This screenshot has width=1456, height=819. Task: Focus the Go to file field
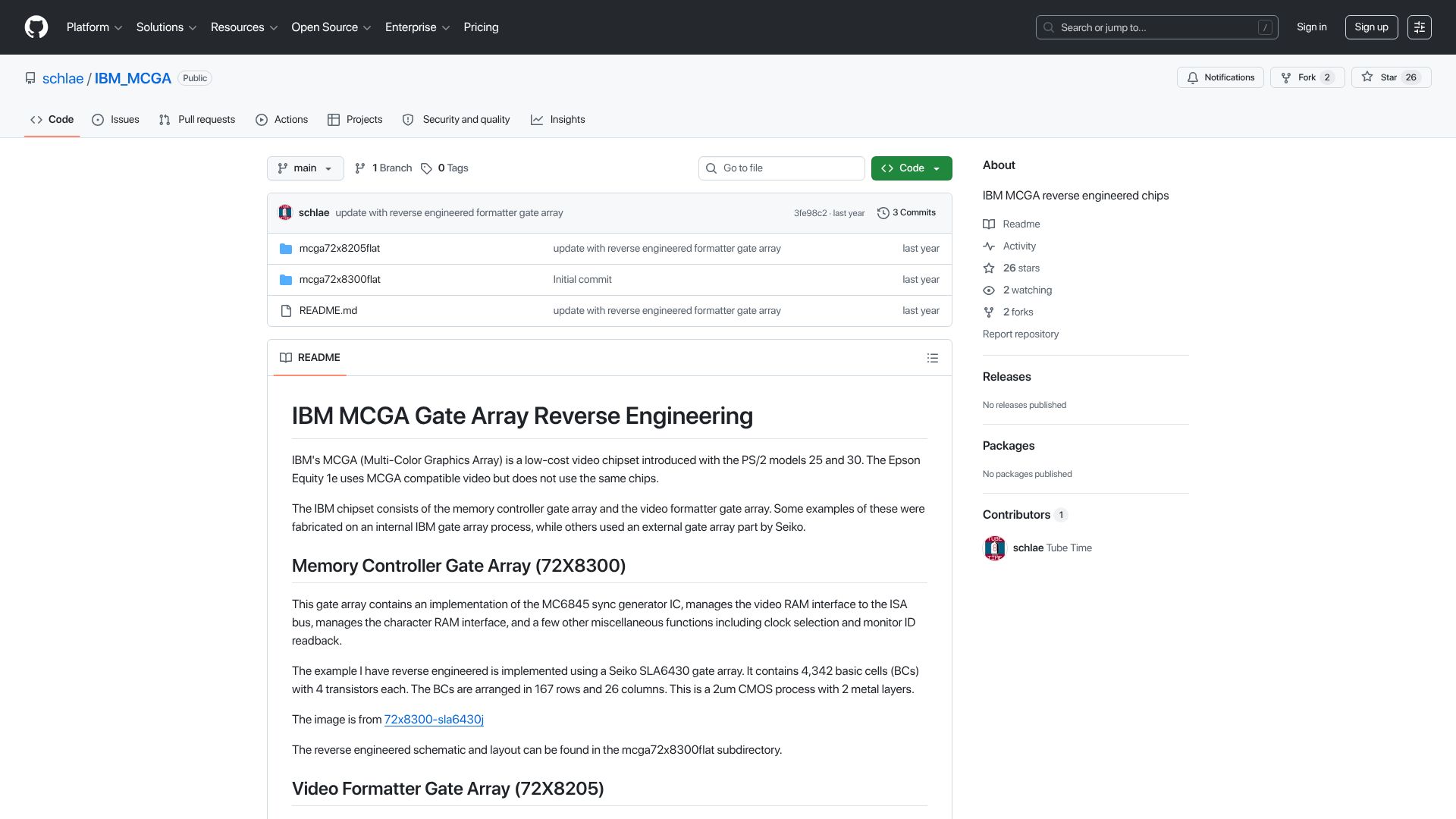coord(781,168)
